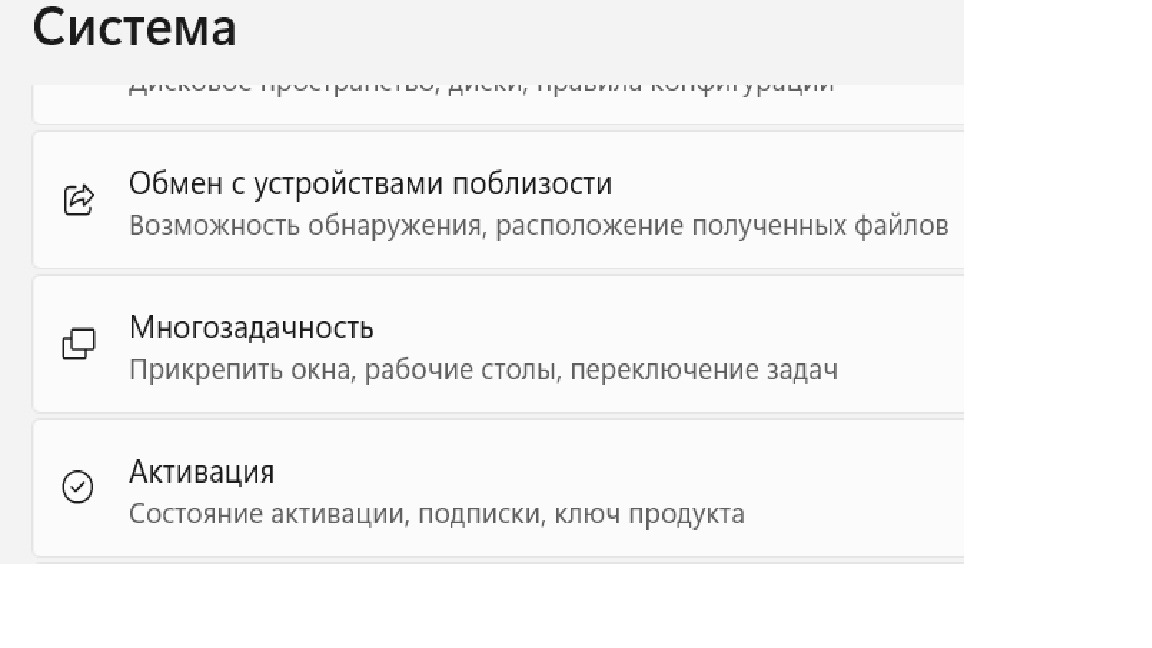This screenshot has width=1152, height=648.
Task: Open the Многозадачность settings page
Action: [498, 345]
